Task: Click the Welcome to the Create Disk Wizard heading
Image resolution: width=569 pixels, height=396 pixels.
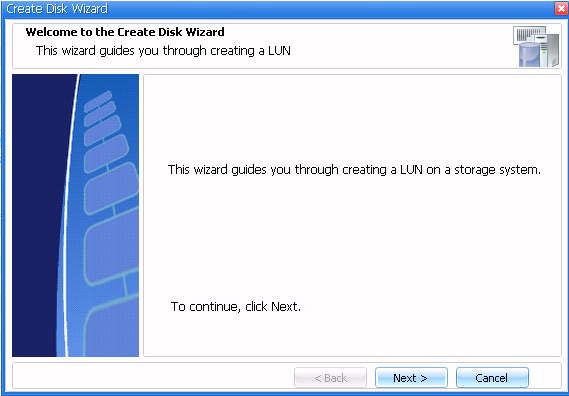Action: point(125,32)
